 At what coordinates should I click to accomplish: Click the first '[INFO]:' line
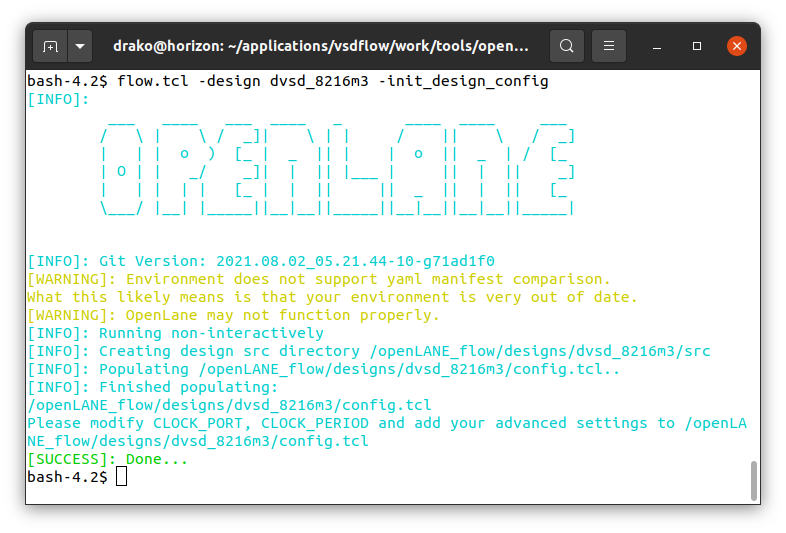coord(58,99)
